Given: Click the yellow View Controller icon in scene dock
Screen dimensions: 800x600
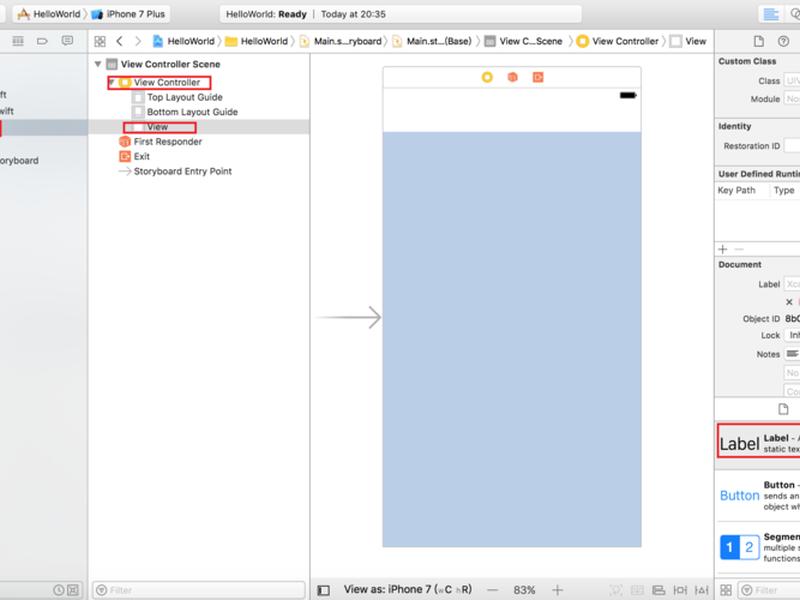Looking at the screenshot, I should (x=487, y=77).
